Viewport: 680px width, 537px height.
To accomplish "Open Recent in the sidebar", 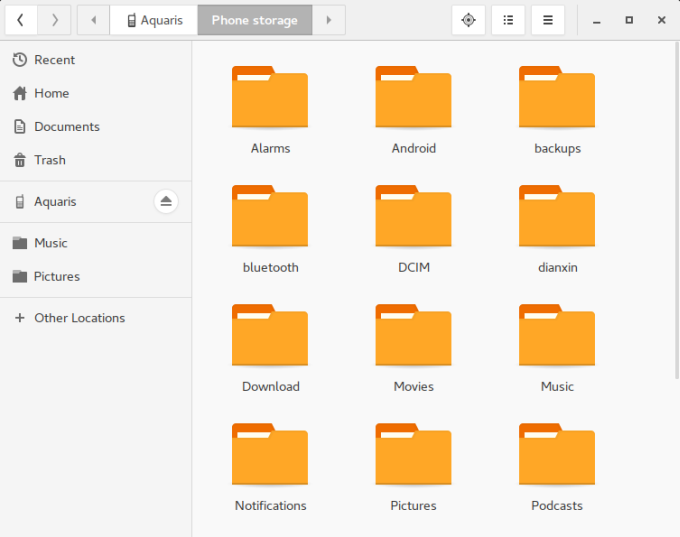I will [54, 60].
